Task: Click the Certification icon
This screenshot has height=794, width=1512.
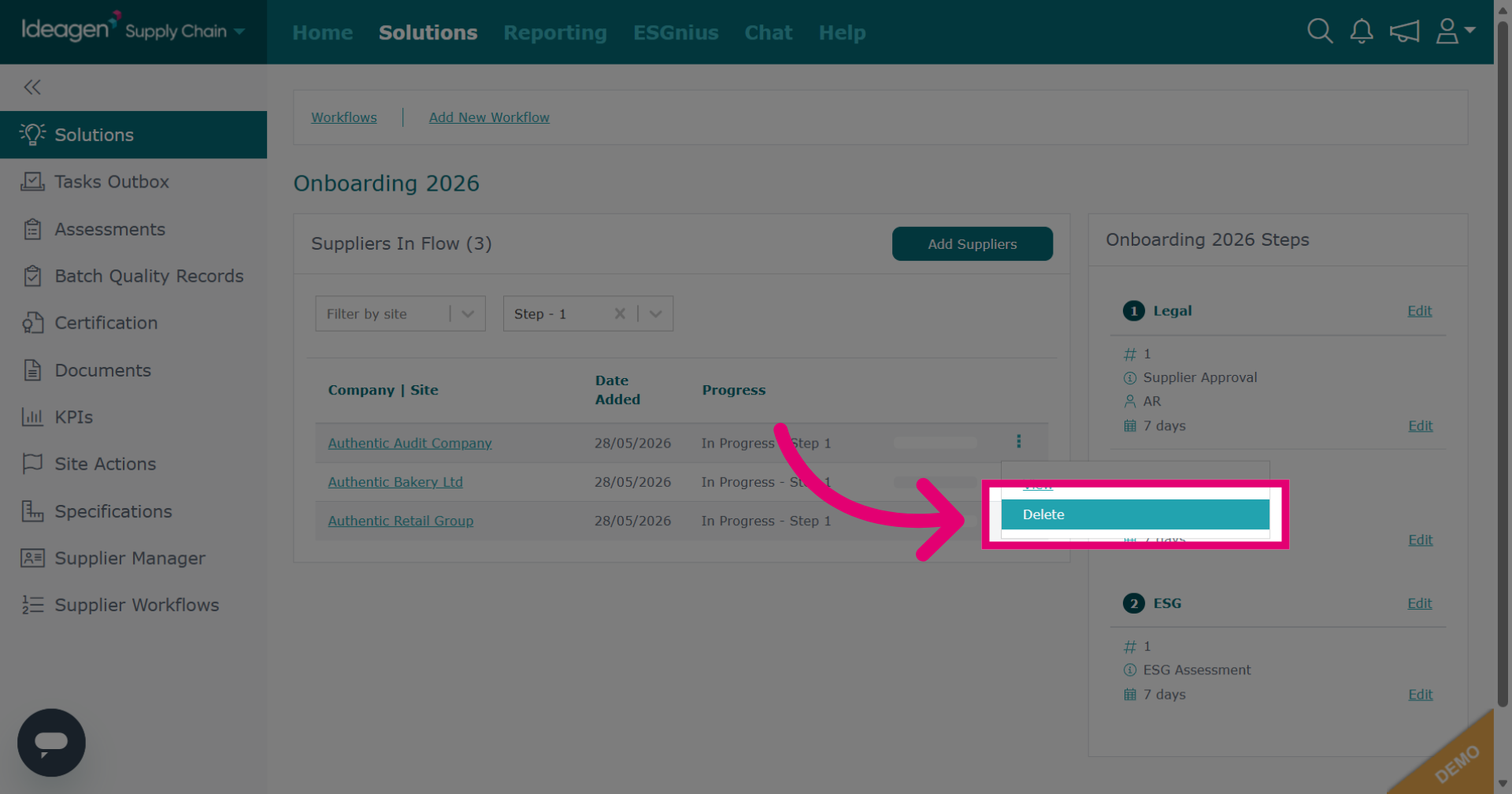Action: pyautogui.click(x=32, y=323)
